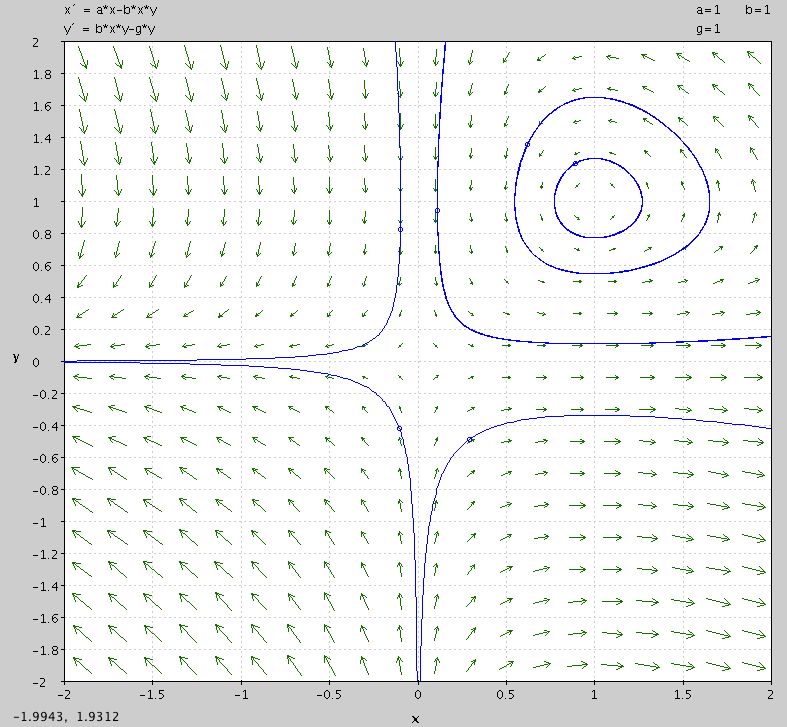The width and height of the screenshot is (787, 727).
Task: Click the y-axis tick label 1.2
Action: click(42, 170)
